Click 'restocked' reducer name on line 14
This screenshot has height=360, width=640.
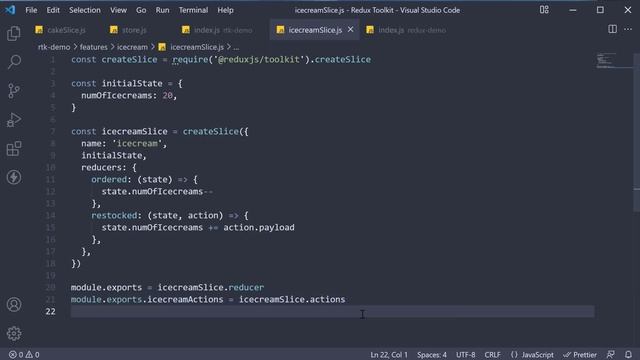tap(114, 216)
